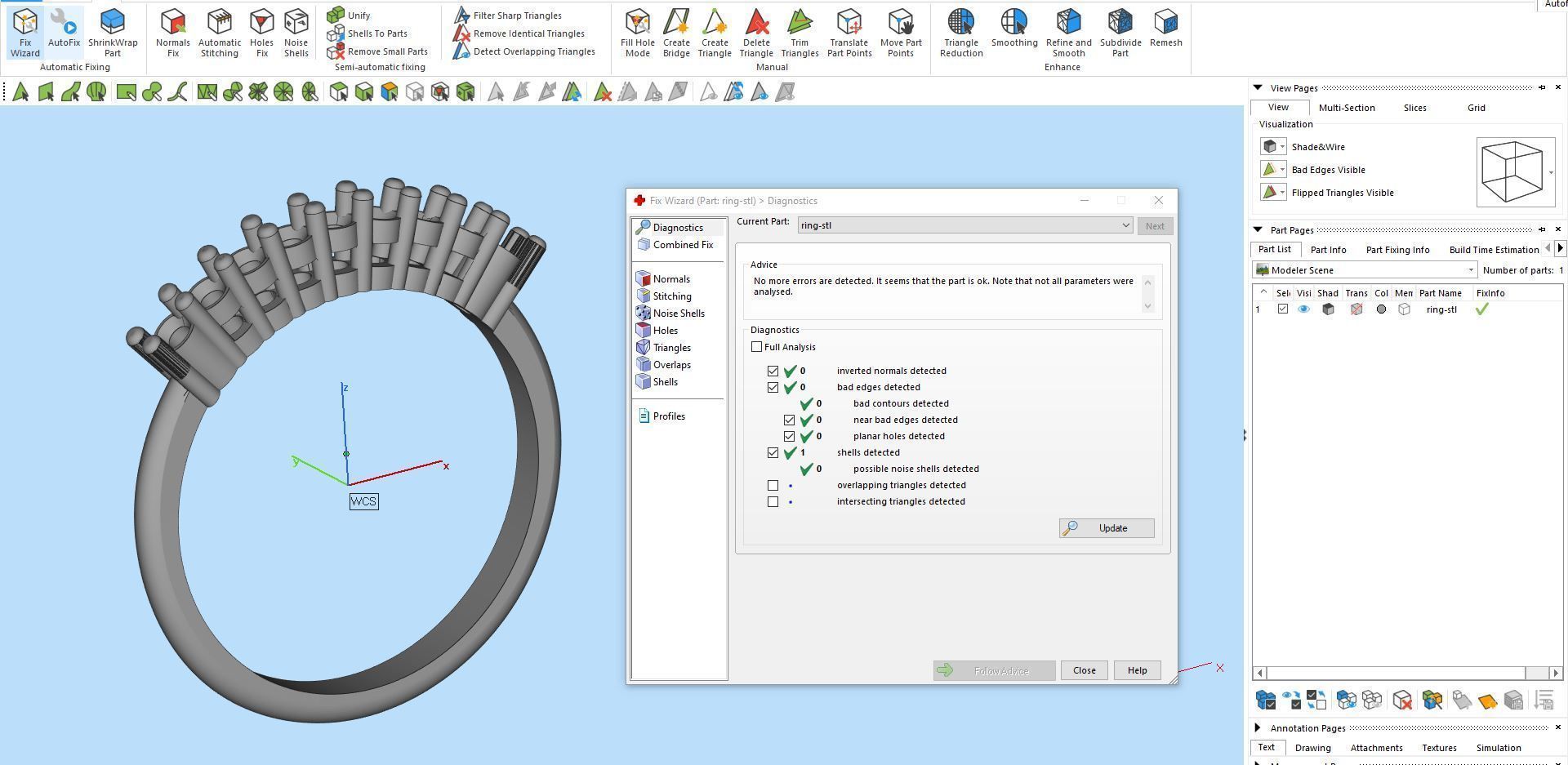This screenshot has width=1568, height=765.
Task: Open the Modeler Scene dropdown
Action: click(x=1365, y=270)
